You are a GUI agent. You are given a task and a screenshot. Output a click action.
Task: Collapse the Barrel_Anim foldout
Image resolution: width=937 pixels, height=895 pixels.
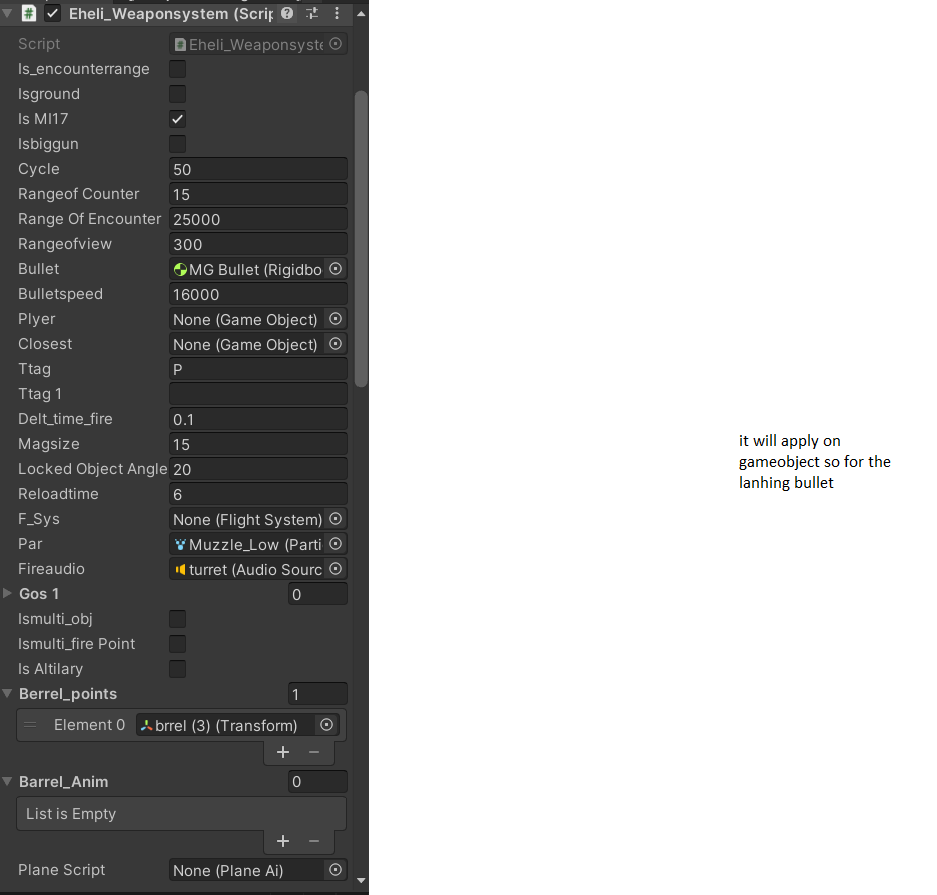tap(8, 781)
